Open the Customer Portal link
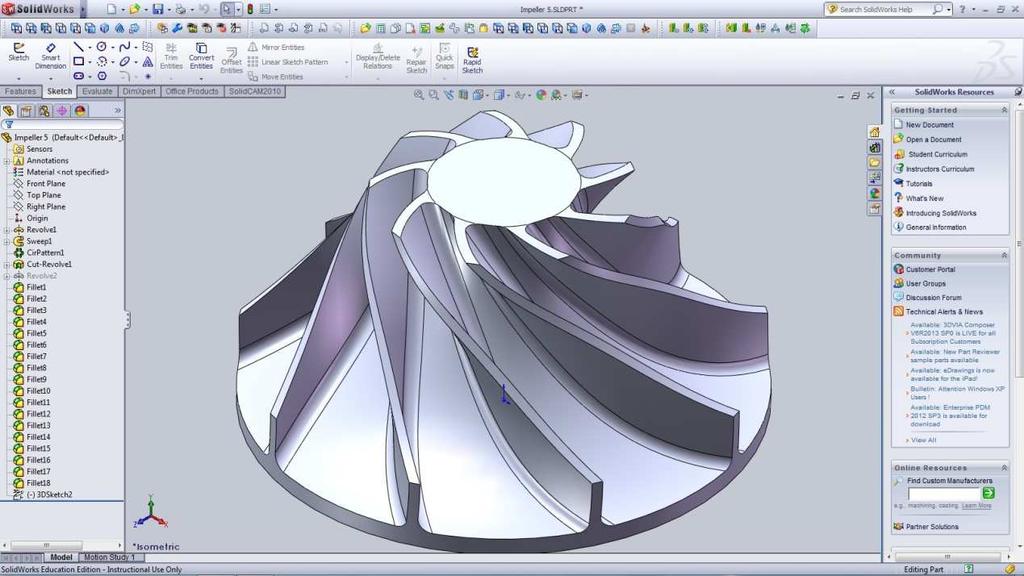 click(x=930, y=269)
